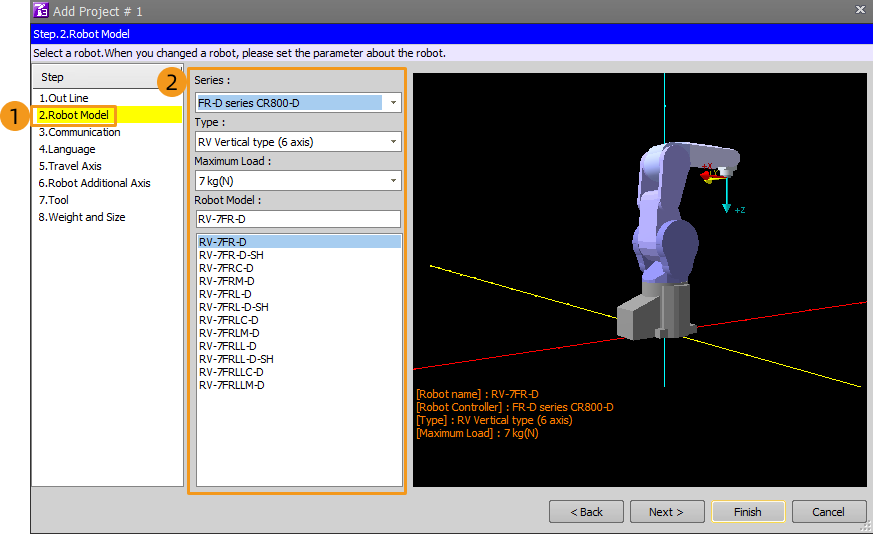Click Finish to create the project
The height and width of the screenshot is (534, 873).
pos(748,512)
